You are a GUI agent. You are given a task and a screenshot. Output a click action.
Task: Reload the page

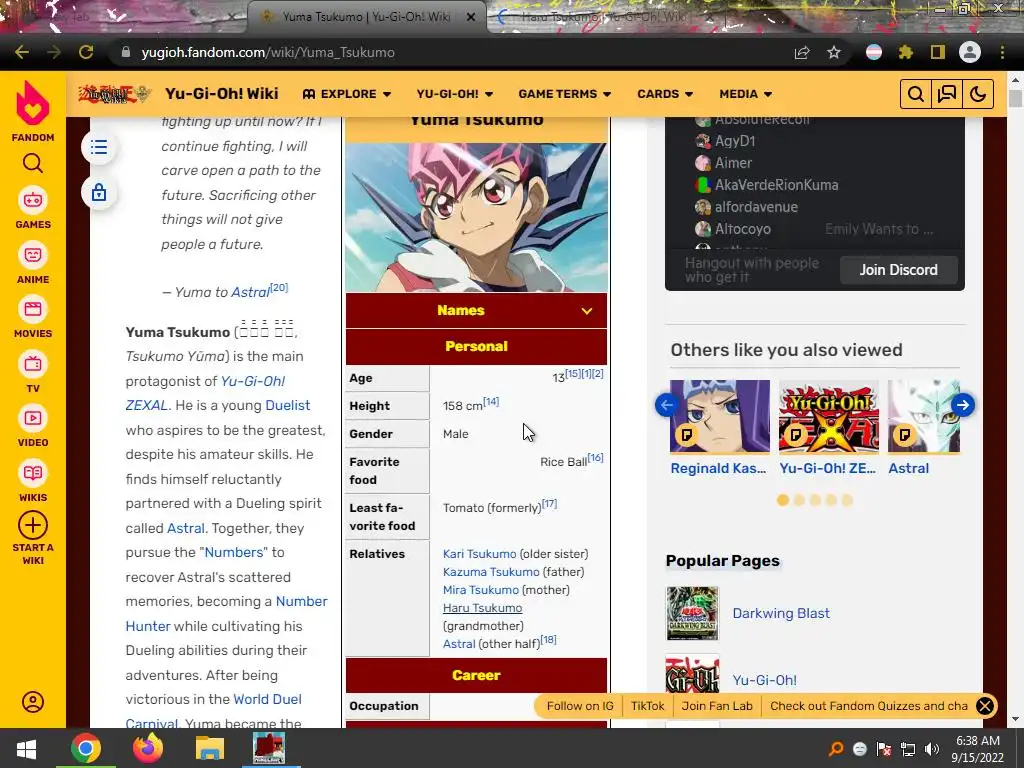(86, 52)
